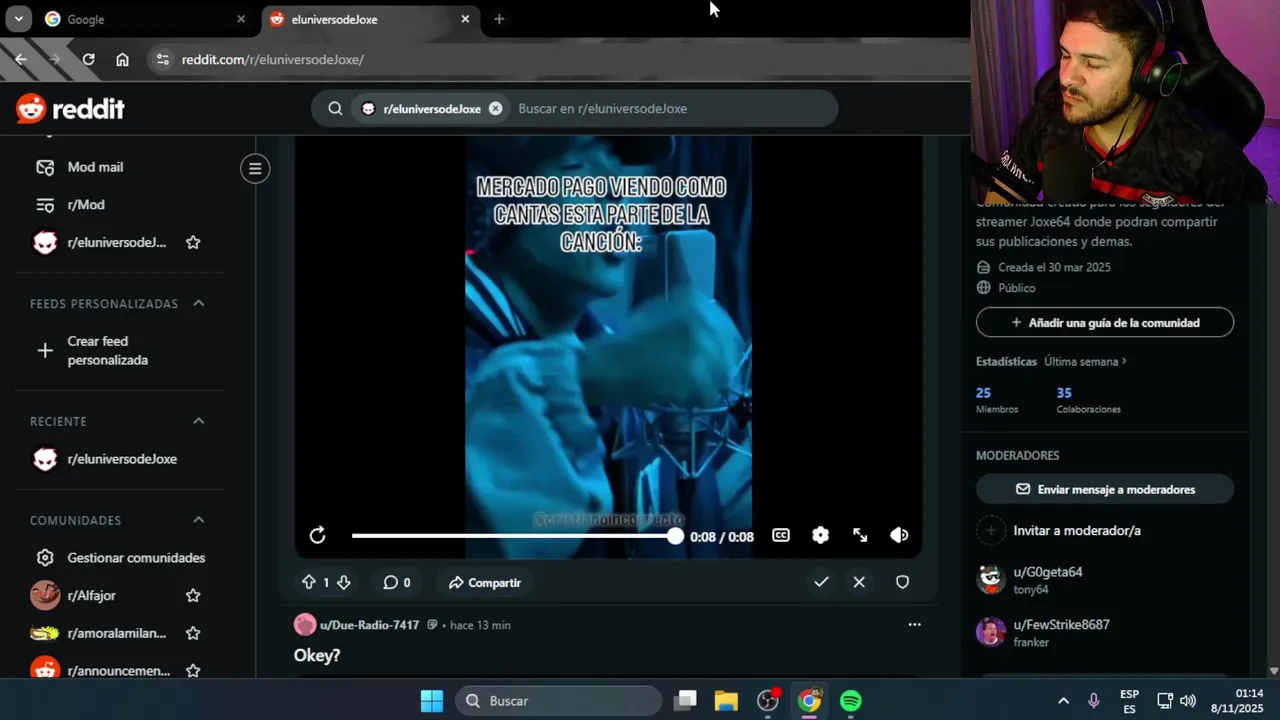Click the 35 Colaboraciones statistic
This screenshot has width=1280, height=720.
1088,400
